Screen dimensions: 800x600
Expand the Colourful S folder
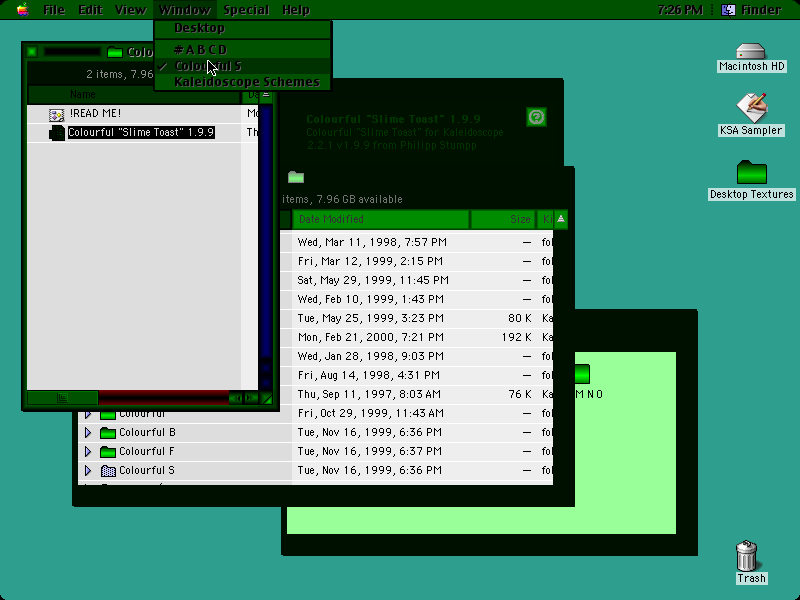point(88,470)
